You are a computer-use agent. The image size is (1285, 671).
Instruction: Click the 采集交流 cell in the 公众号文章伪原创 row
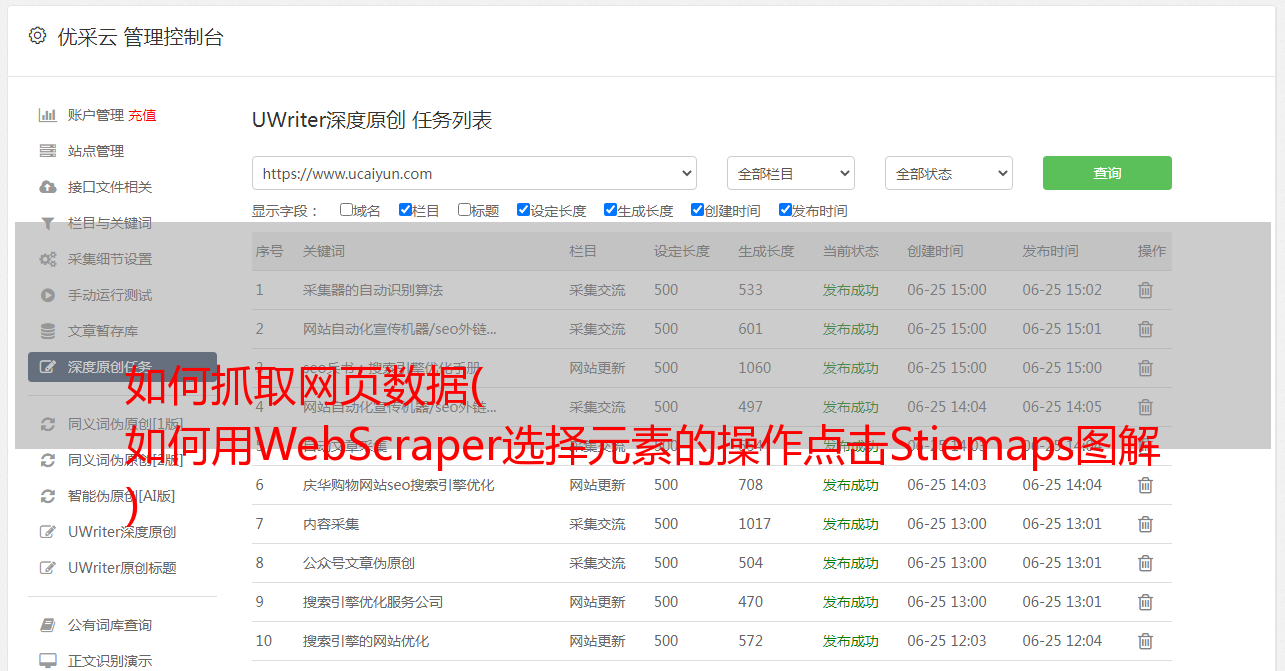tap(597, 563)
